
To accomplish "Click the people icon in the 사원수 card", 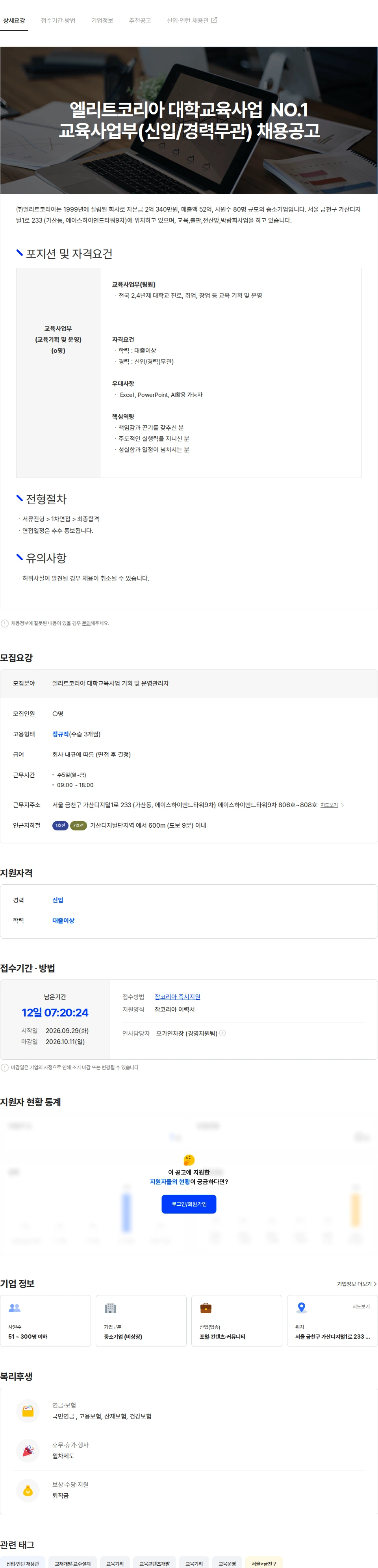I will (x=15, y=1308).
